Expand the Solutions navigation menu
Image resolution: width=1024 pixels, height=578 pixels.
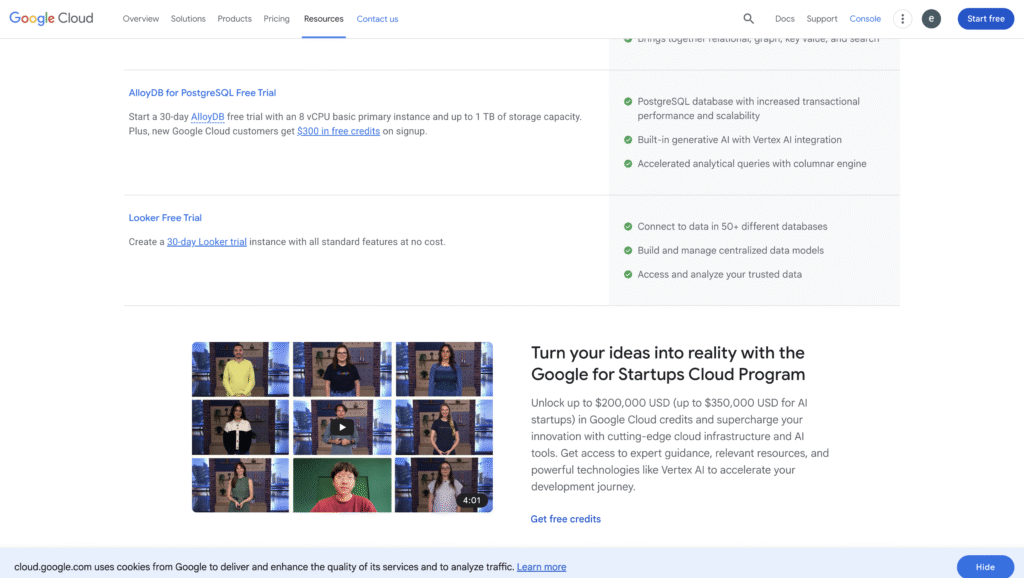[x=188, y=19]
